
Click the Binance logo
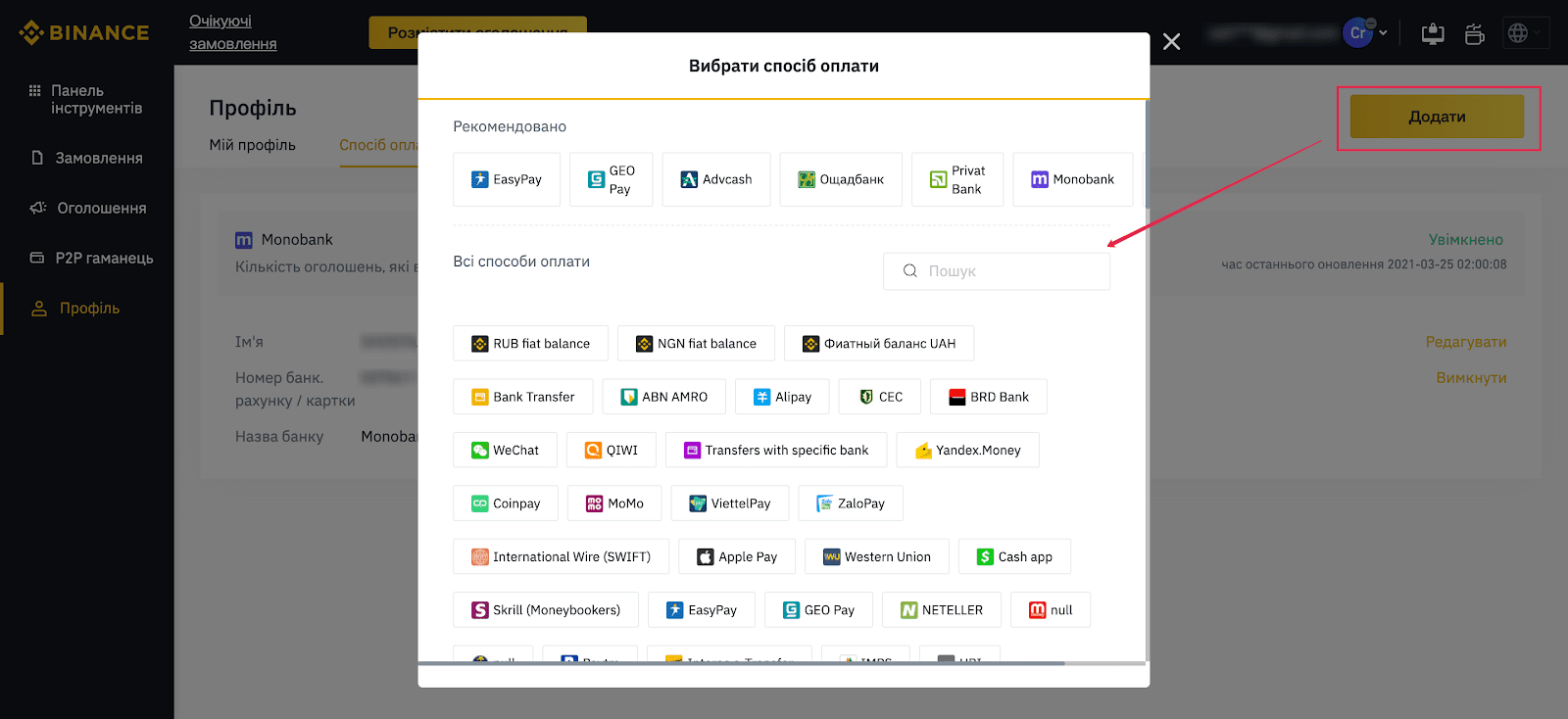[x=84, y=32]
